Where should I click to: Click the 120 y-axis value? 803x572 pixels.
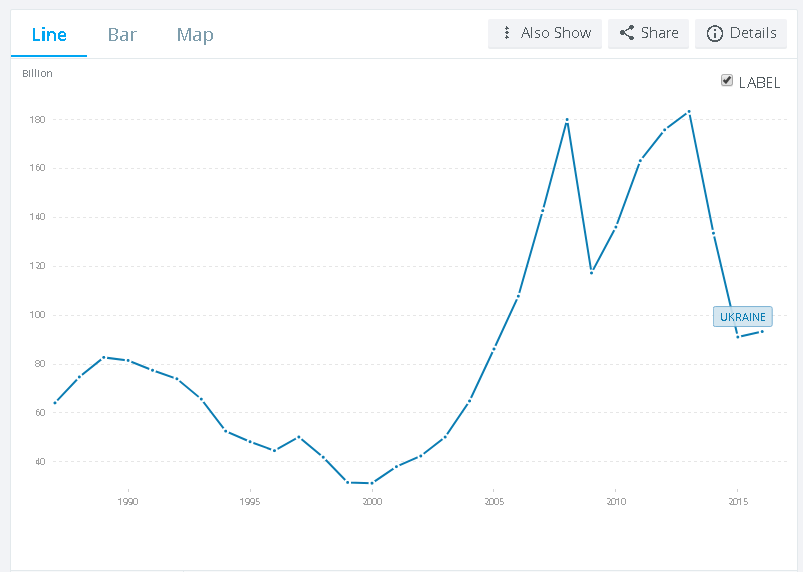coord(37,266)
